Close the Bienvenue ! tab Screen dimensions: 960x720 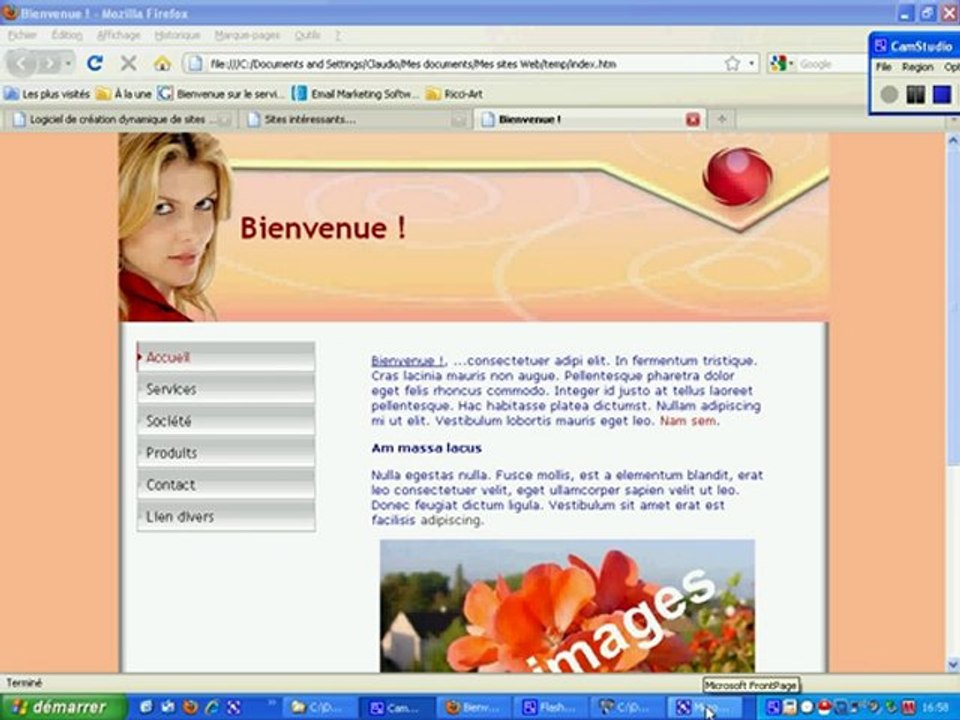click(692, 119)
